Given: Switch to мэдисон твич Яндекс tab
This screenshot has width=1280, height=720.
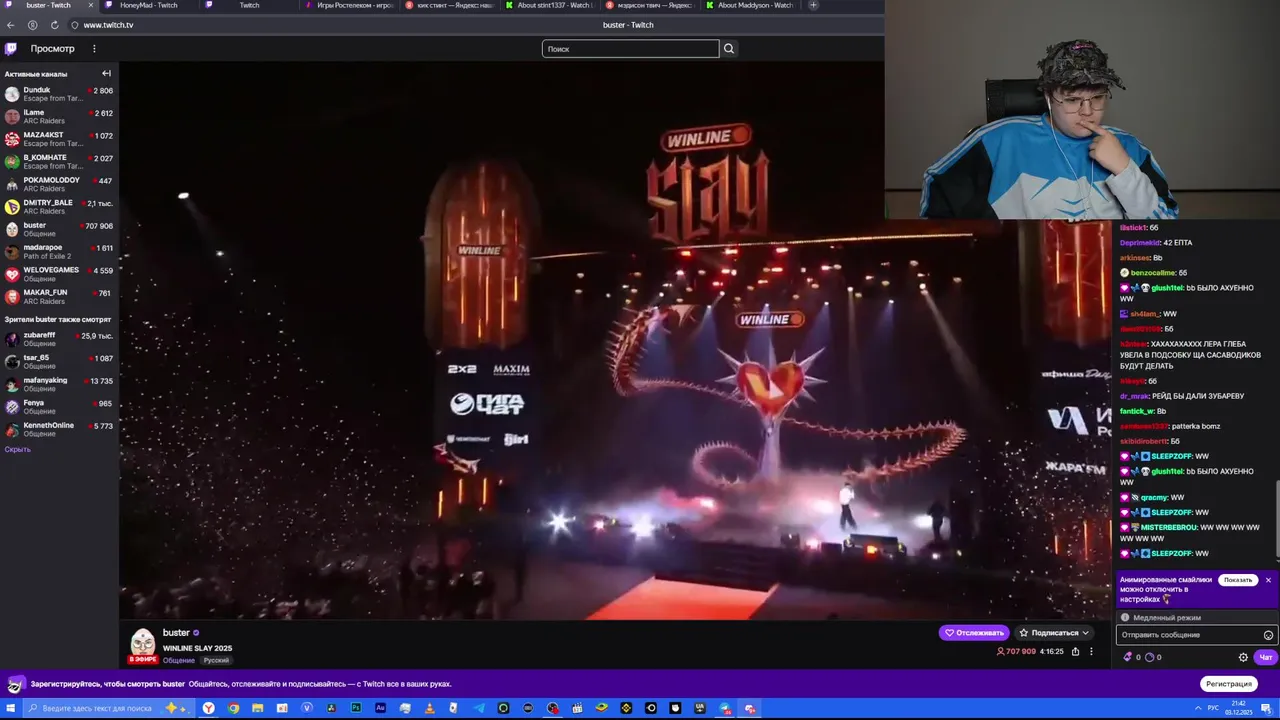Looking at the screenshot, I should point(648,5).
